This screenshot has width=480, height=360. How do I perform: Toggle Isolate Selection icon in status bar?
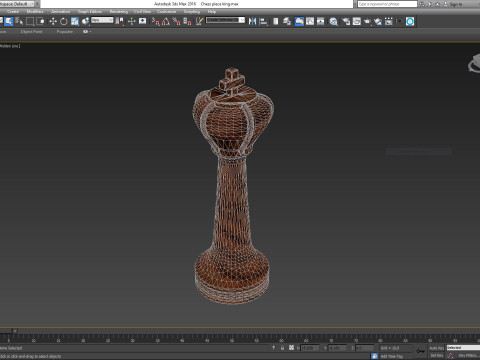click(x=273, y=348)
